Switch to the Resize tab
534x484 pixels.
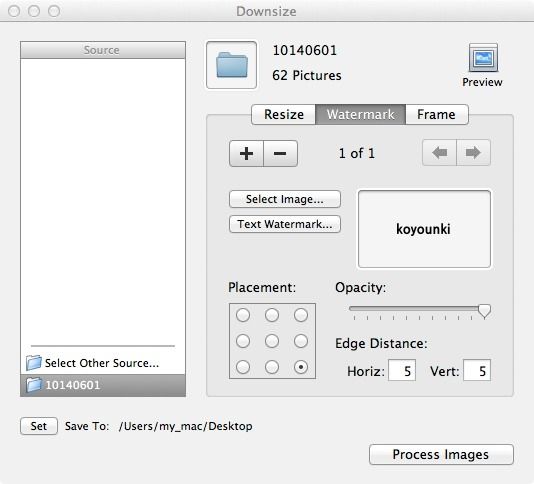click(x=284, y=114)
